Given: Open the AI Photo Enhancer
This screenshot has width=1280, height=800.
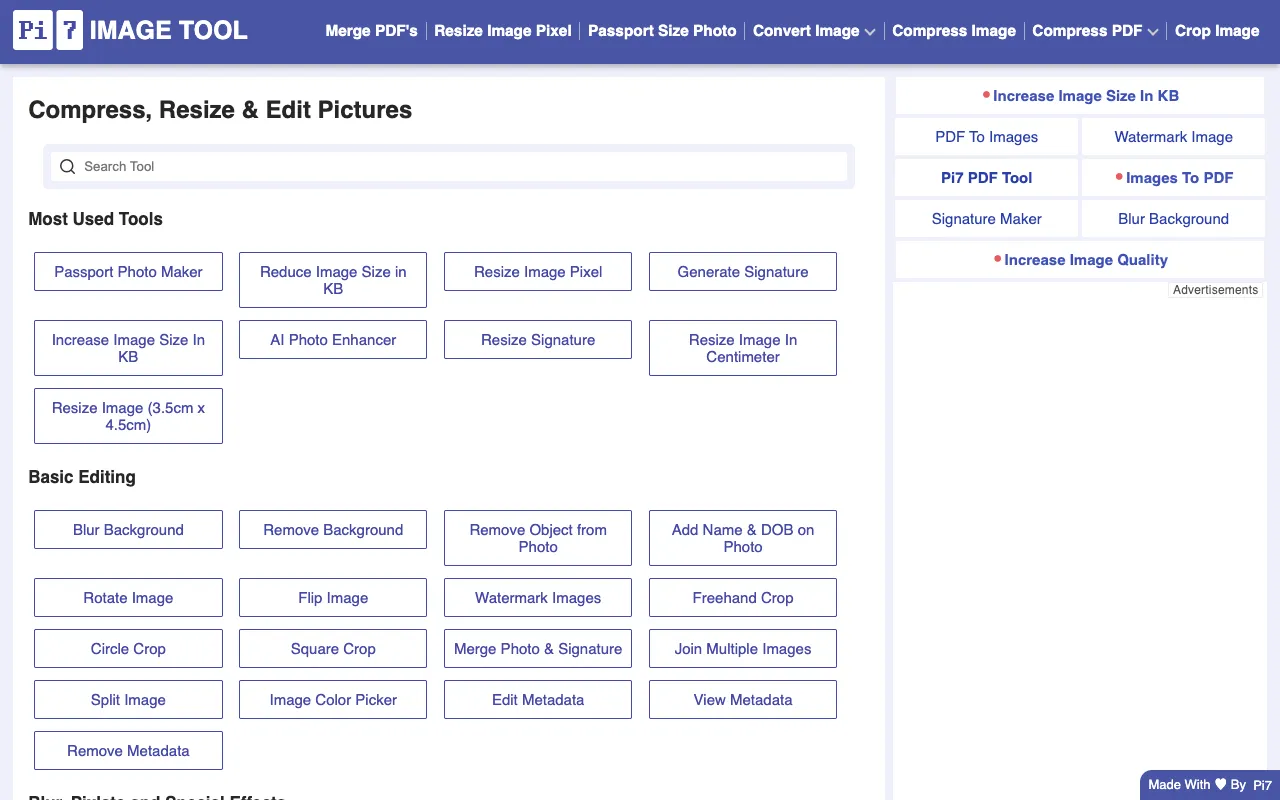Looking at the screenshot, I should click(x=332, y=339).
